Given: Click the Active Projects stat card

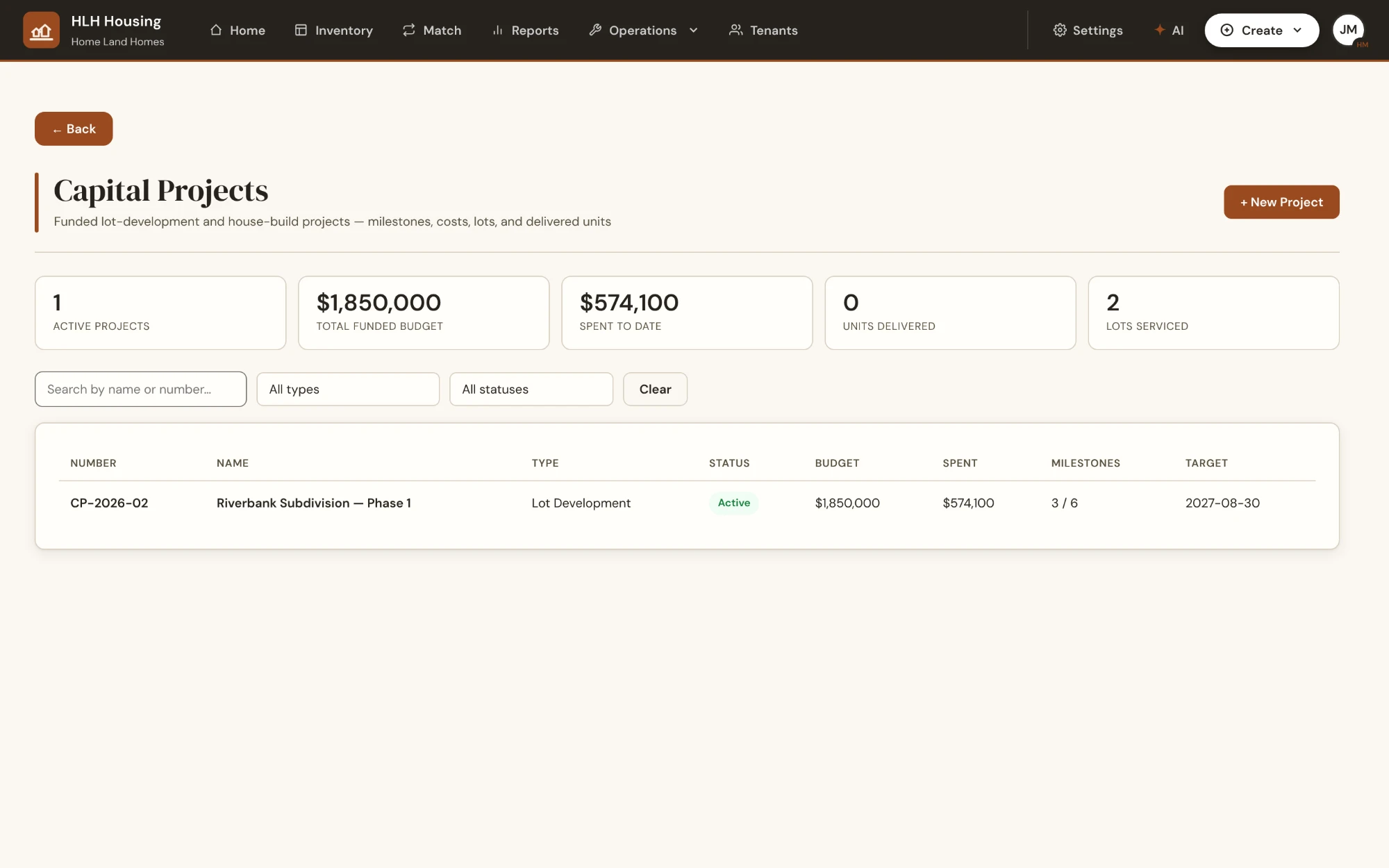Looking at the screenshot, I should pyautogui.click(x=160, y=313).
